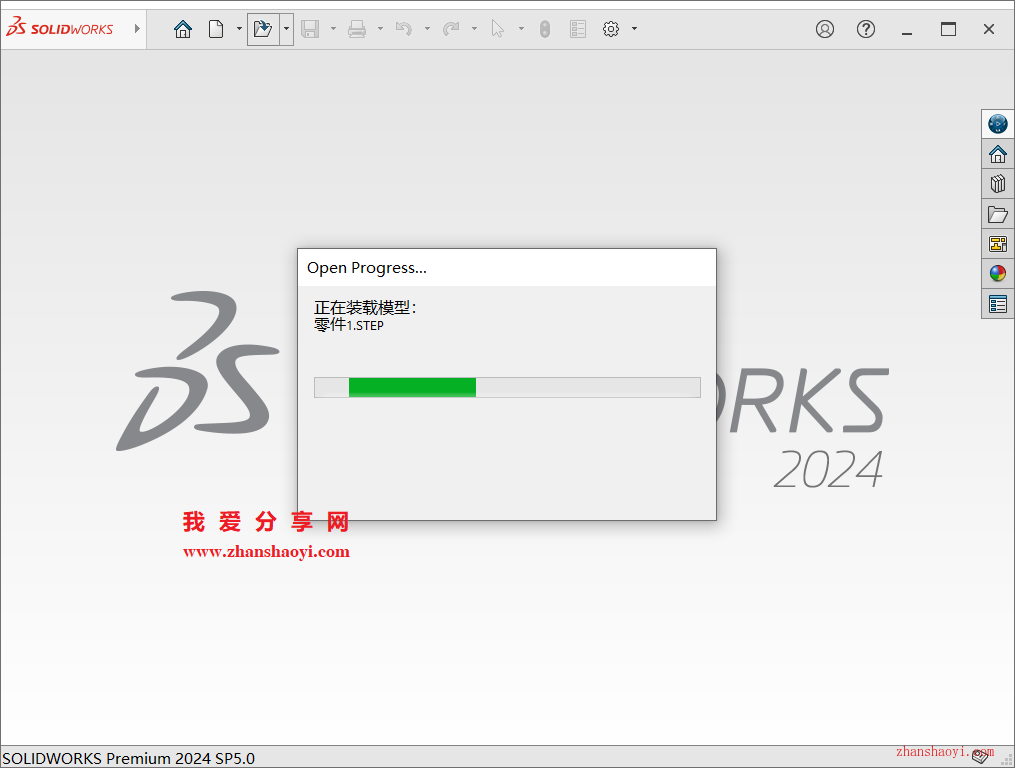This screenshot has height=768, width=1015.
Task: Open 3DEXPERIENCE globe tab in task pane
Action: pyautogui.click(x=998, y=124)
